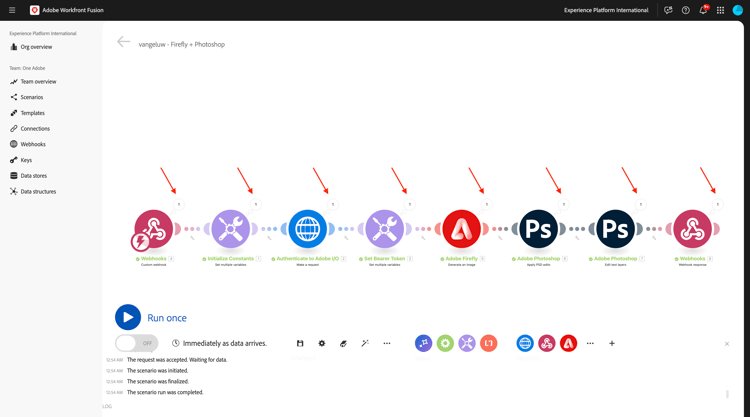Image resolution: width=750 pixels, height=417 pixels.
Task: Click the Adobe Workfront Fusion logo
Action: 34,10
